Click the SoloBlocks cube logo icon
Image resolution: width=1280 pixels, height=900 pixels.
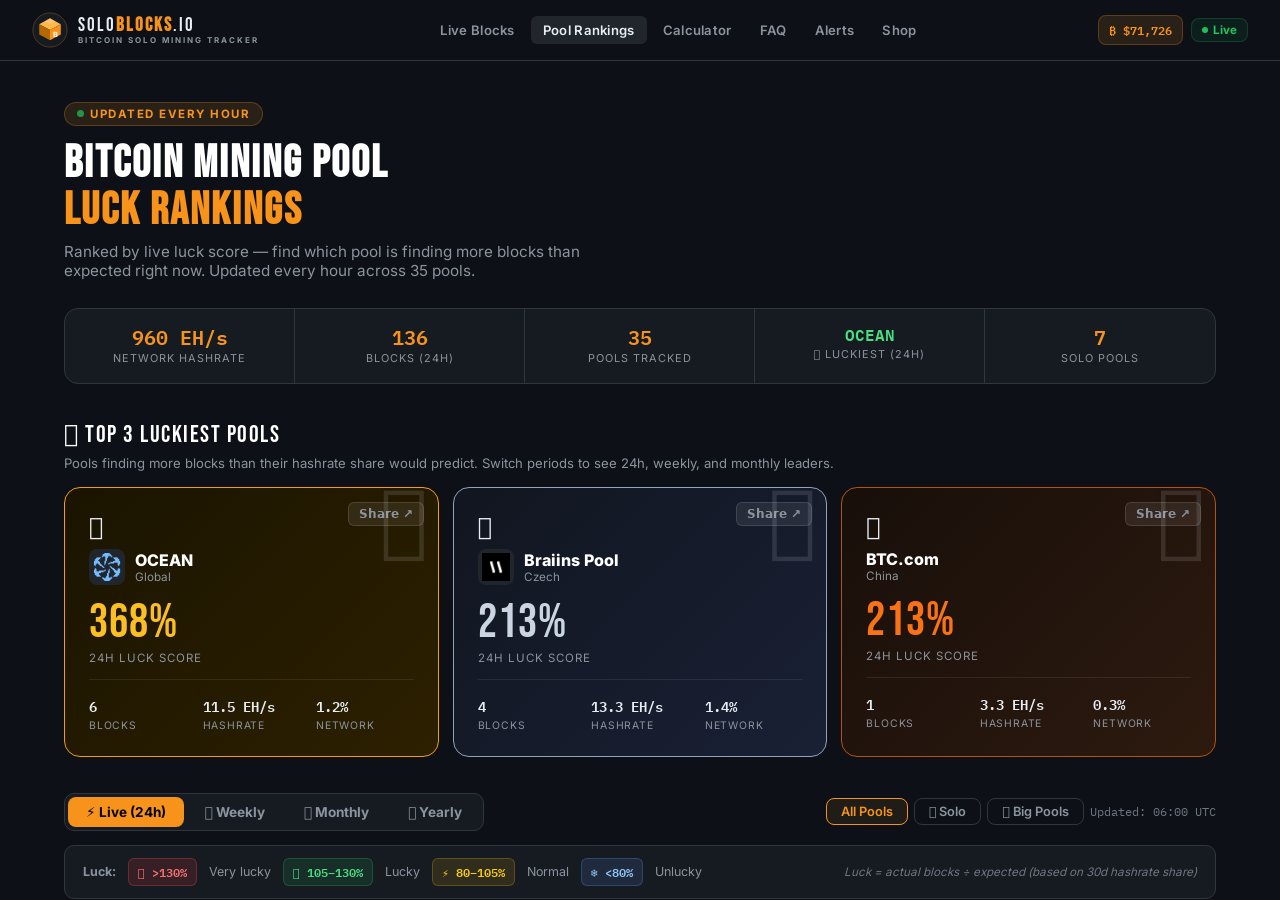point(50,30)
